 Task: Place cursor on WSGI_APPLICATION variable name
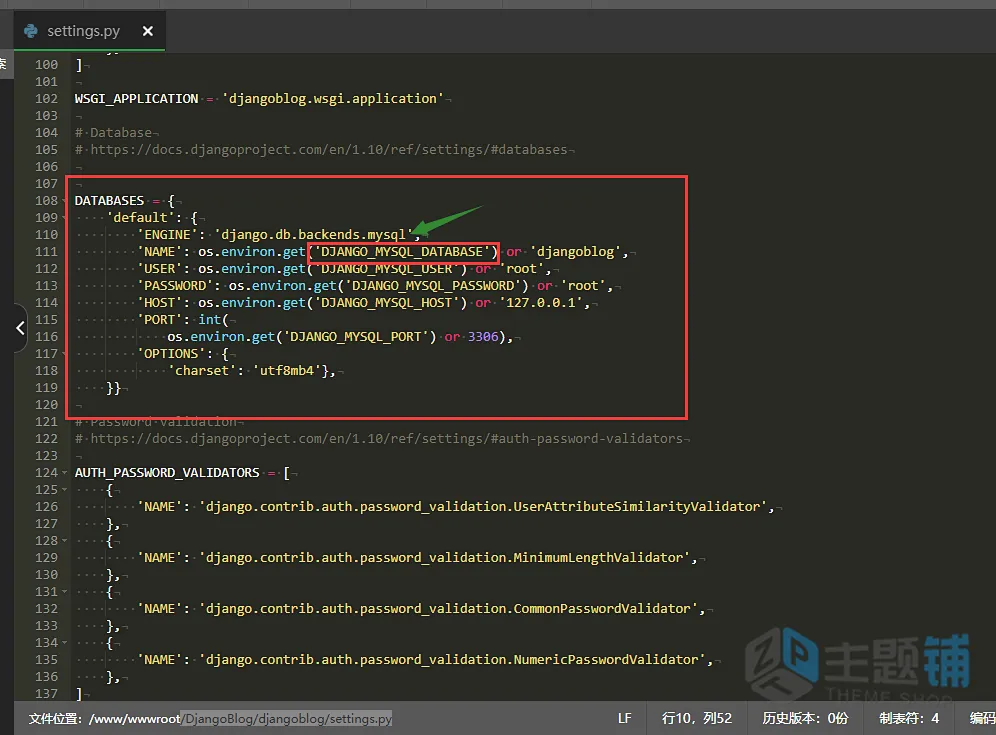tap(137, 98)
